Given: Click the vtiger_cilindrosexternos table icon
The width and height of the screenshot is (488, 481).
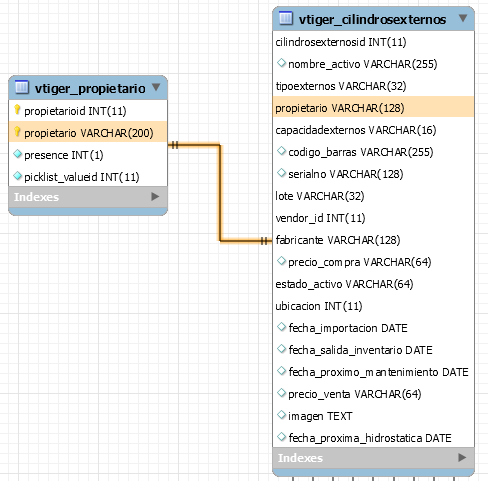Looking at the screenshot, I should [286, 18].
